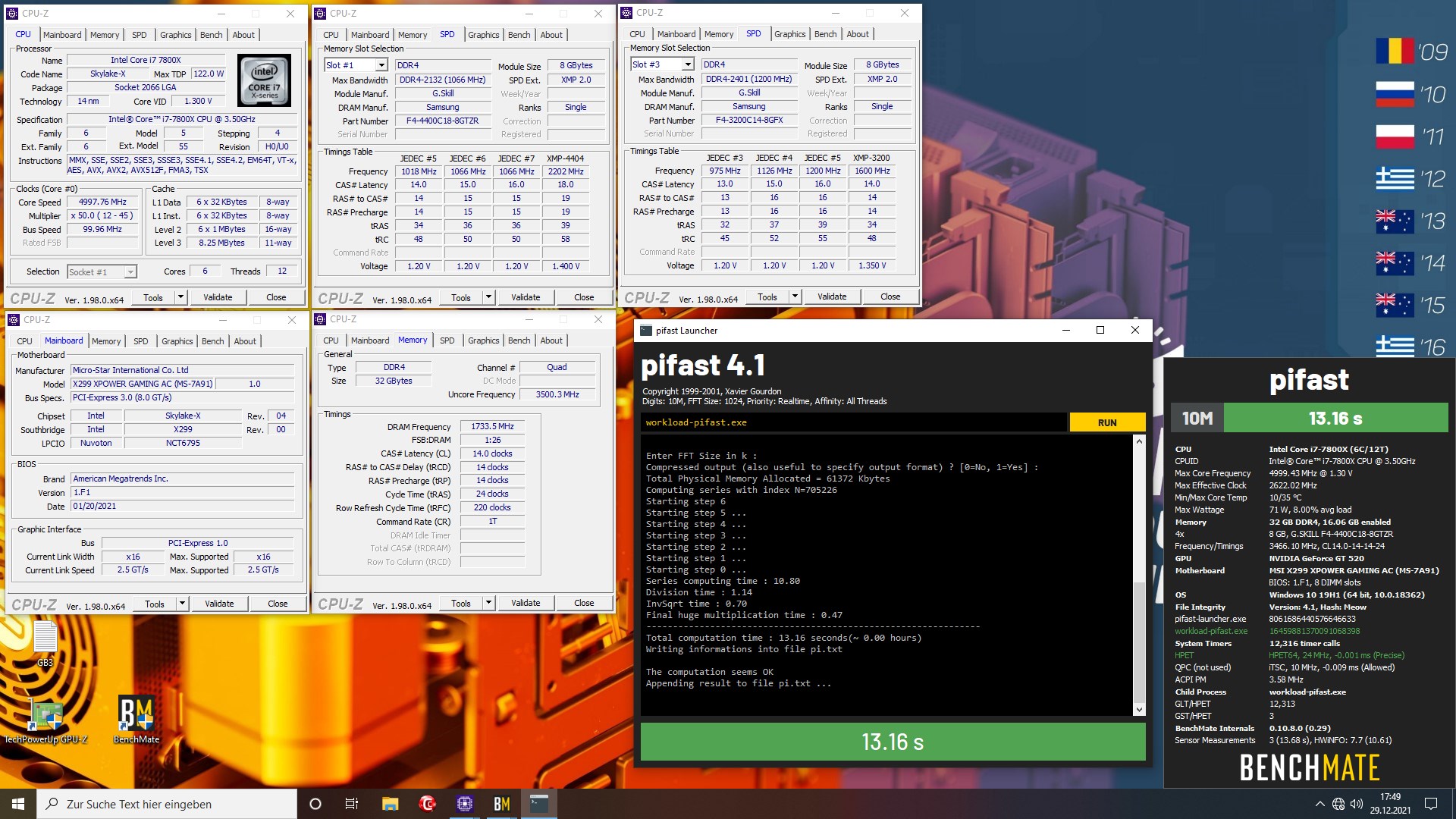Open Graphics tab in Slot #1 SPD window
The height and width of the screenshot is (819, 1456).
tap(484, 35)
